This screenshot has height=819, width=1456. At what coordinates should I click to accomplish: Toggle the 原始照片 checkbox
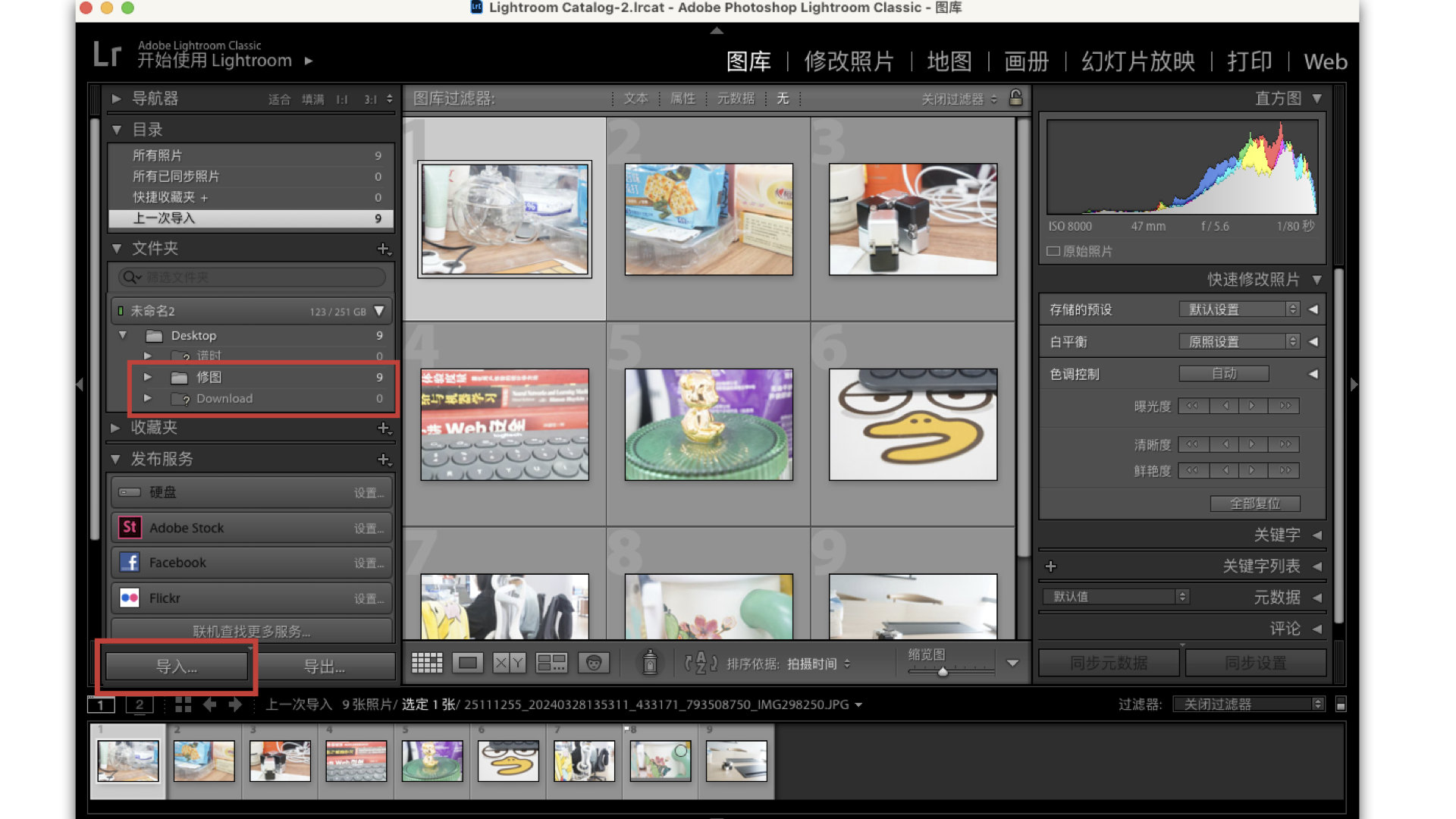coord(1053,251)
